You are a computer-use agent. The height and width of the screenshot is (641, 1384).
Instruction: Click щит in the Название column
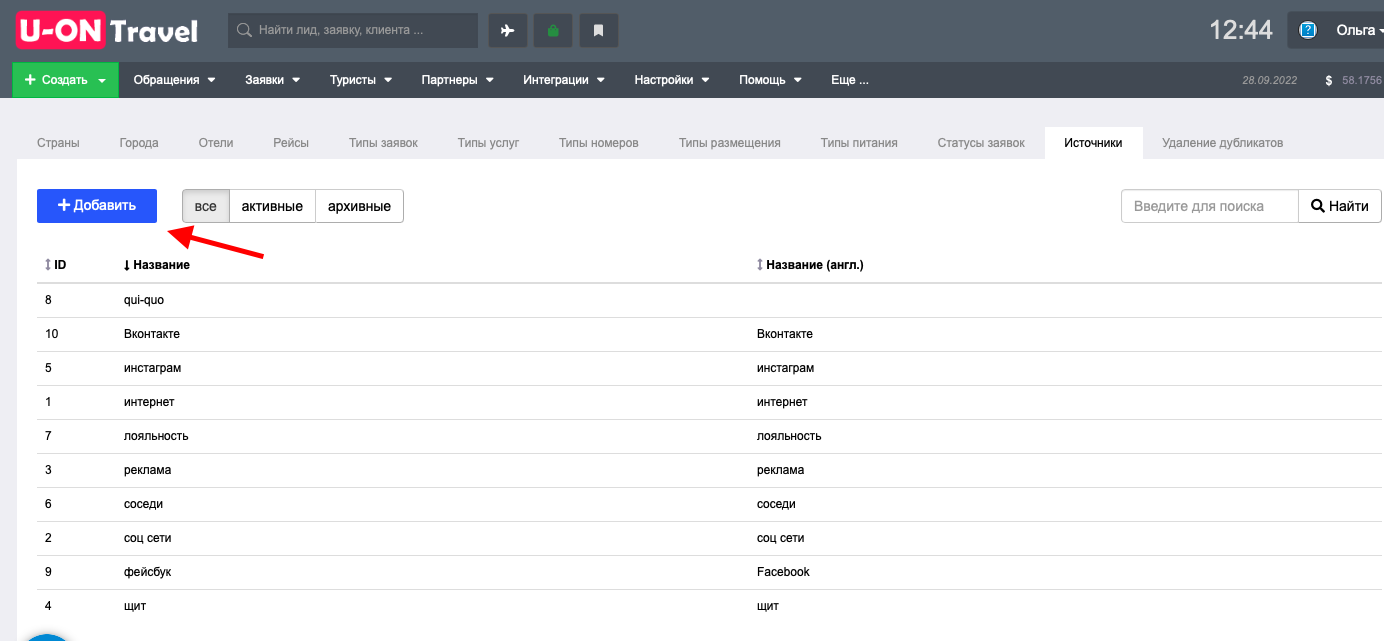click(135, 606)
